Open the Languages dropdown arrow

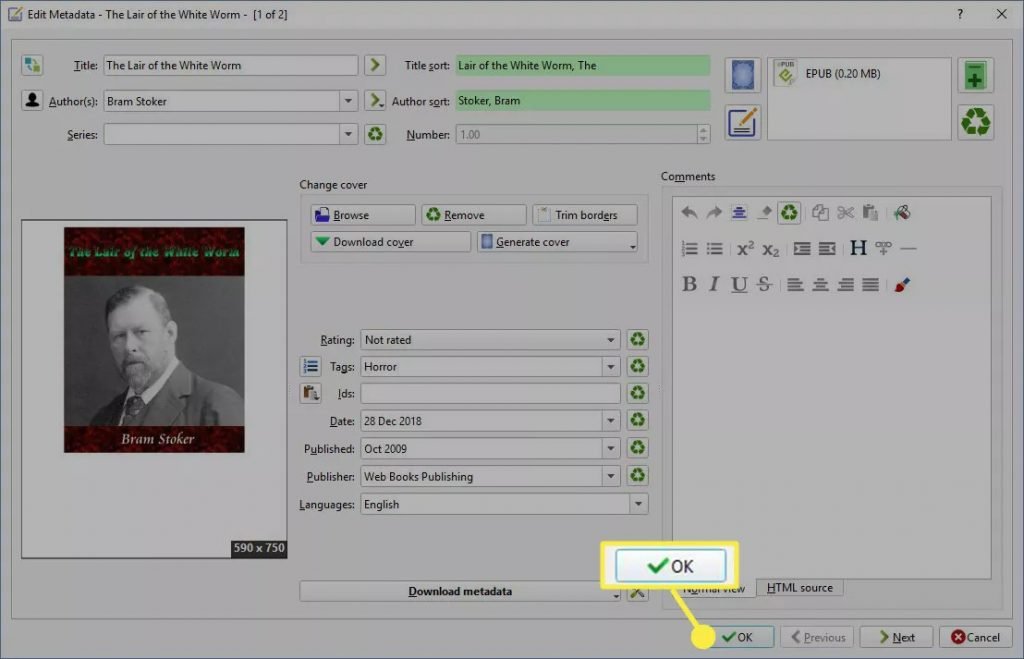point(639,504)
